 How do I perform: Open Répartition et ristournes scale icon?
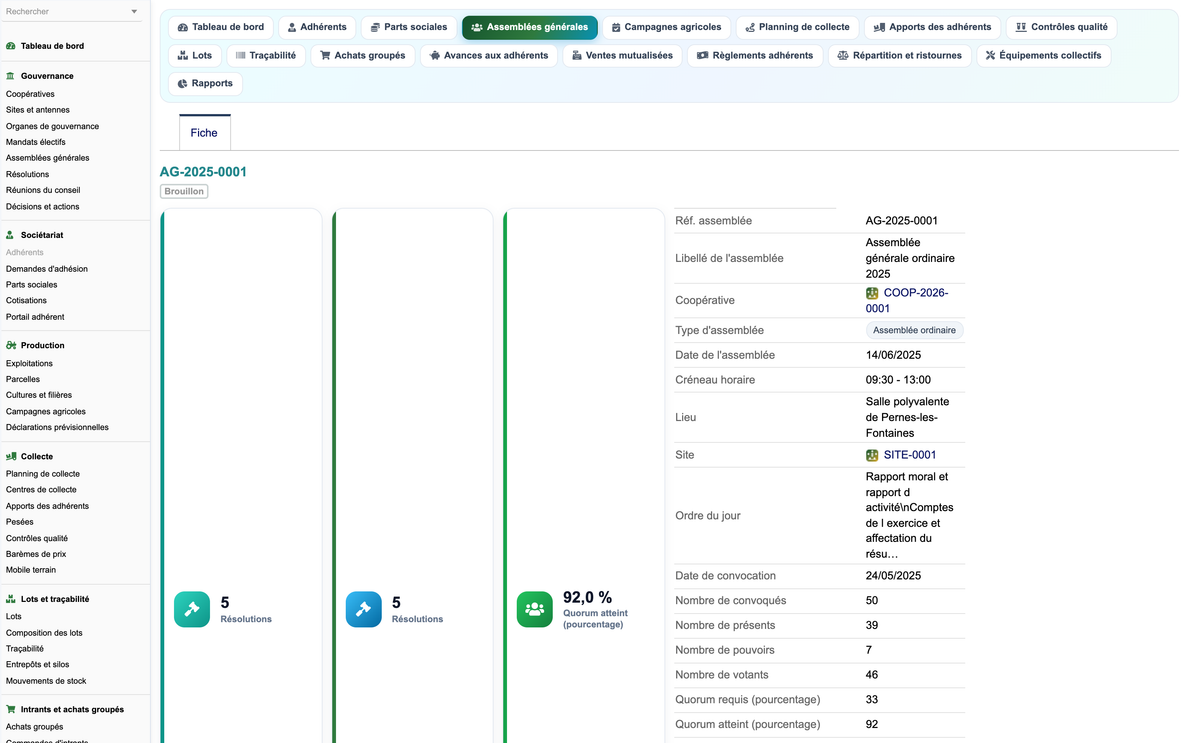(843, 55)
